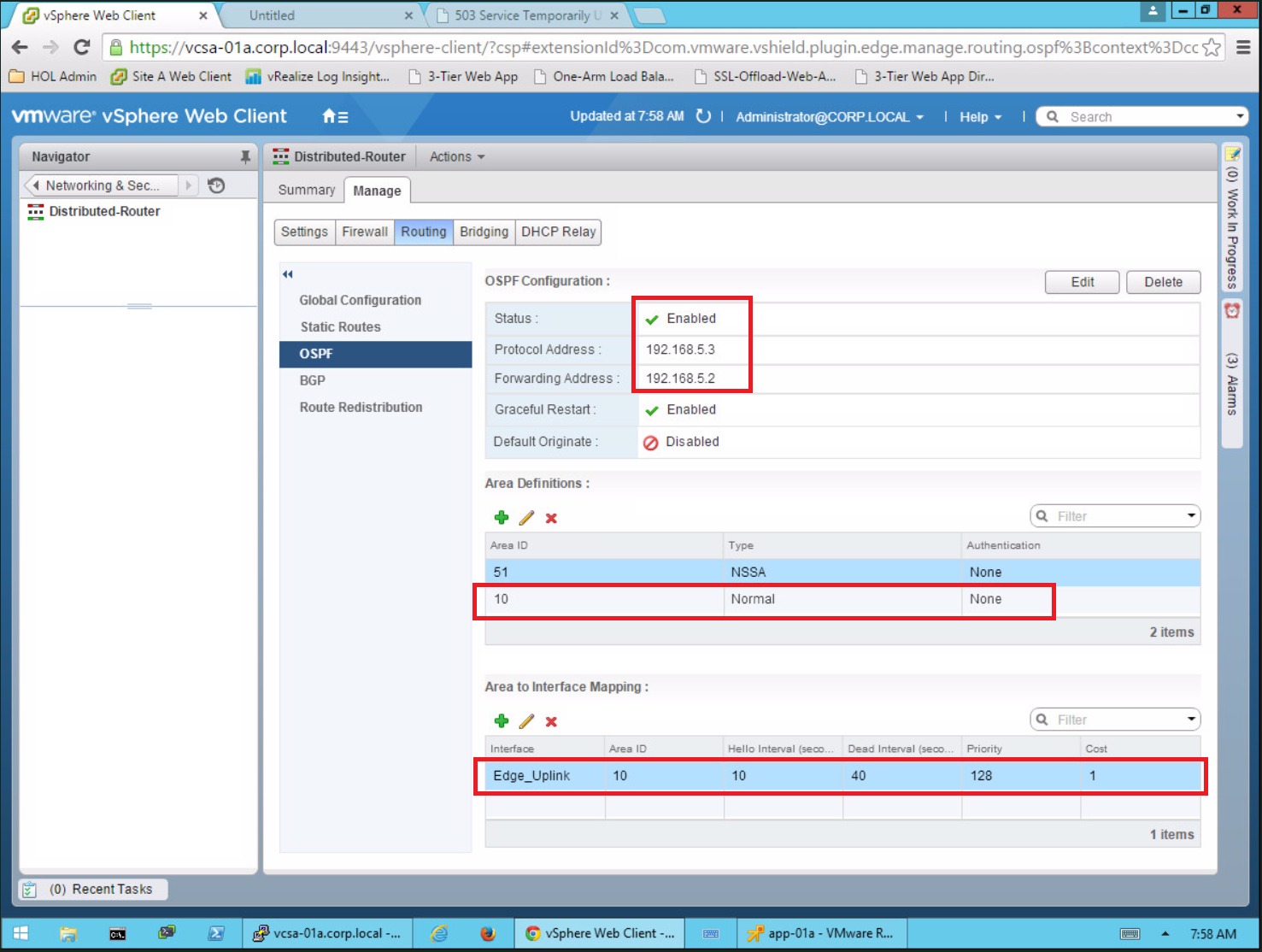Delete selected Area Definition red X
Screen dimensions: 1262x952
[551, 518]
